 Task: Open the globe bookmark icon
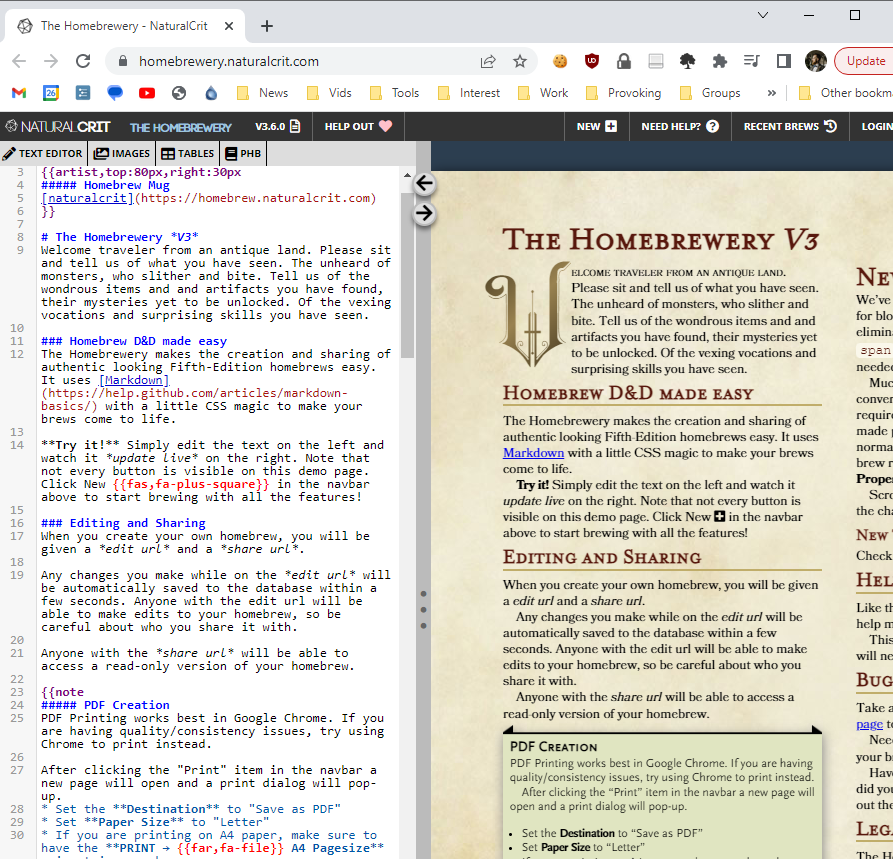[x=179, y=93]
